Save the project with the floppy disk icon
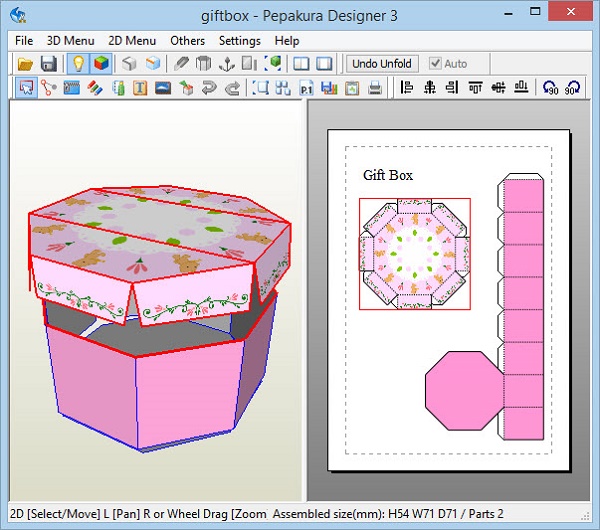 (47, 64)
